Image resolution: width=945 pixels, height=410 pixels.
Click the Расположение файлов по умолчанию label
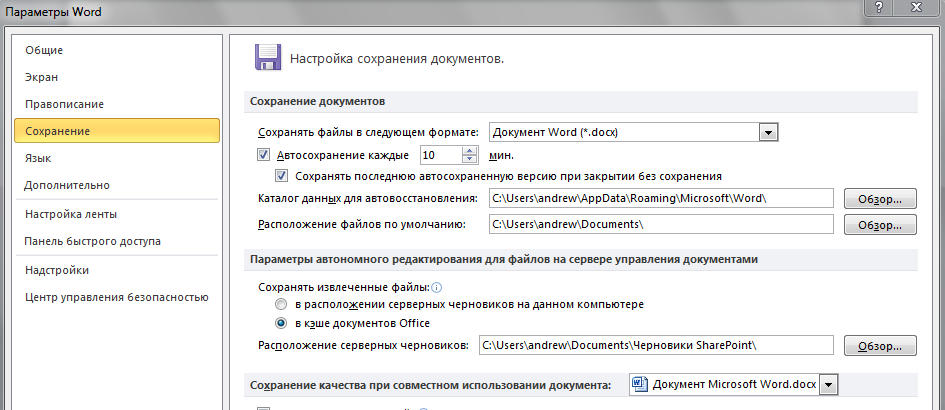(x=362, y=224)
